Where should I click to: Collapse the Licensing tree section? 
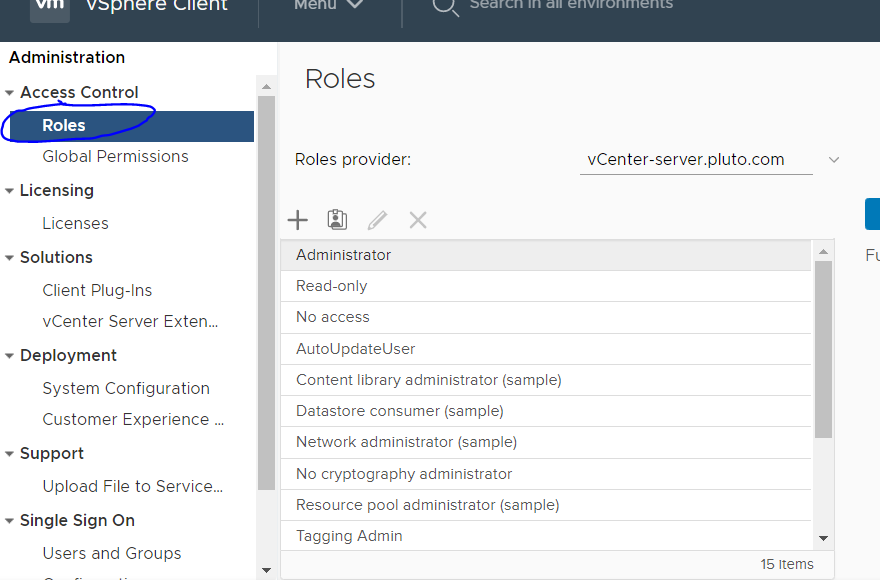10,191
